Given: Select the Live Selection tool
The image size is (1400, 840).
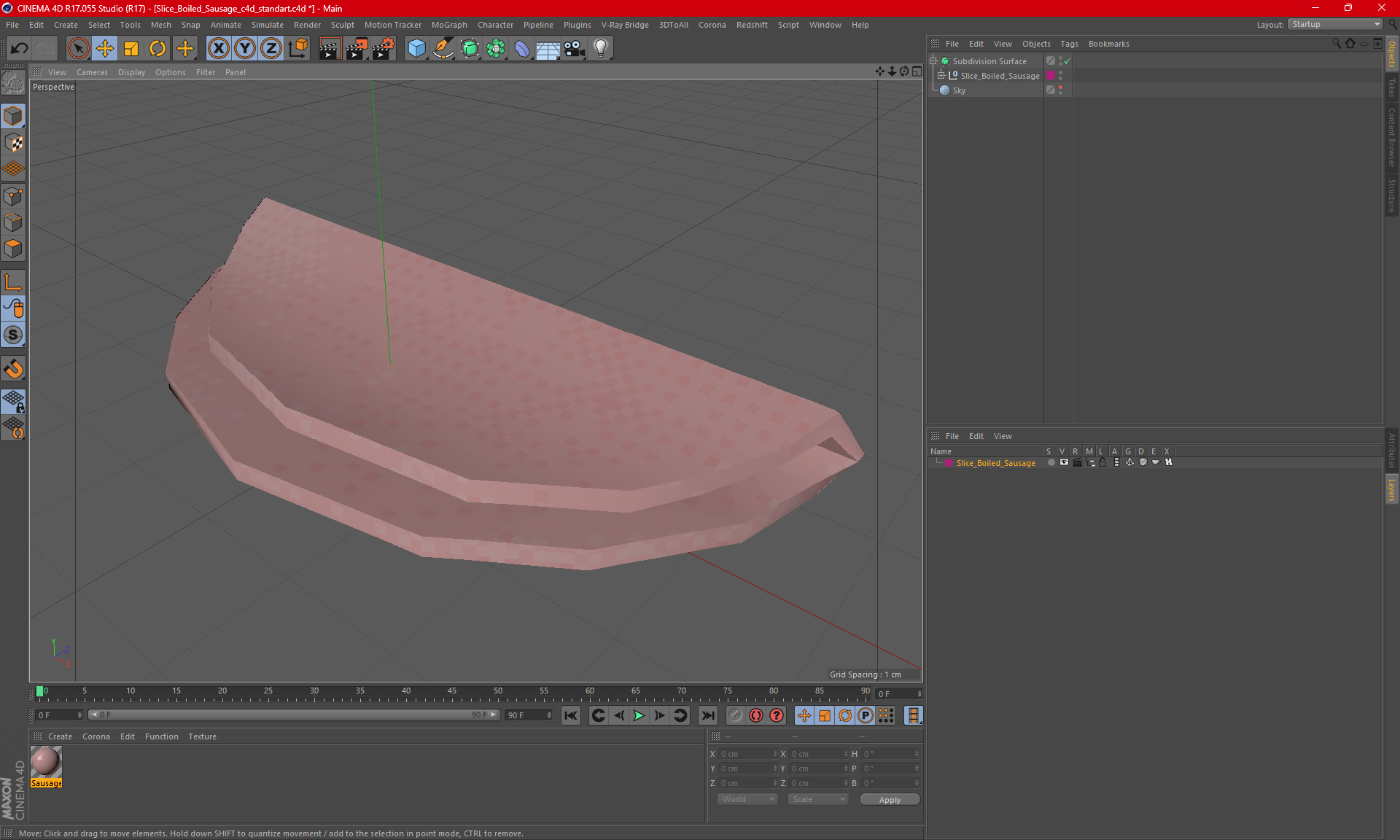Looking at the screenshot, I should tap(78, 49).
